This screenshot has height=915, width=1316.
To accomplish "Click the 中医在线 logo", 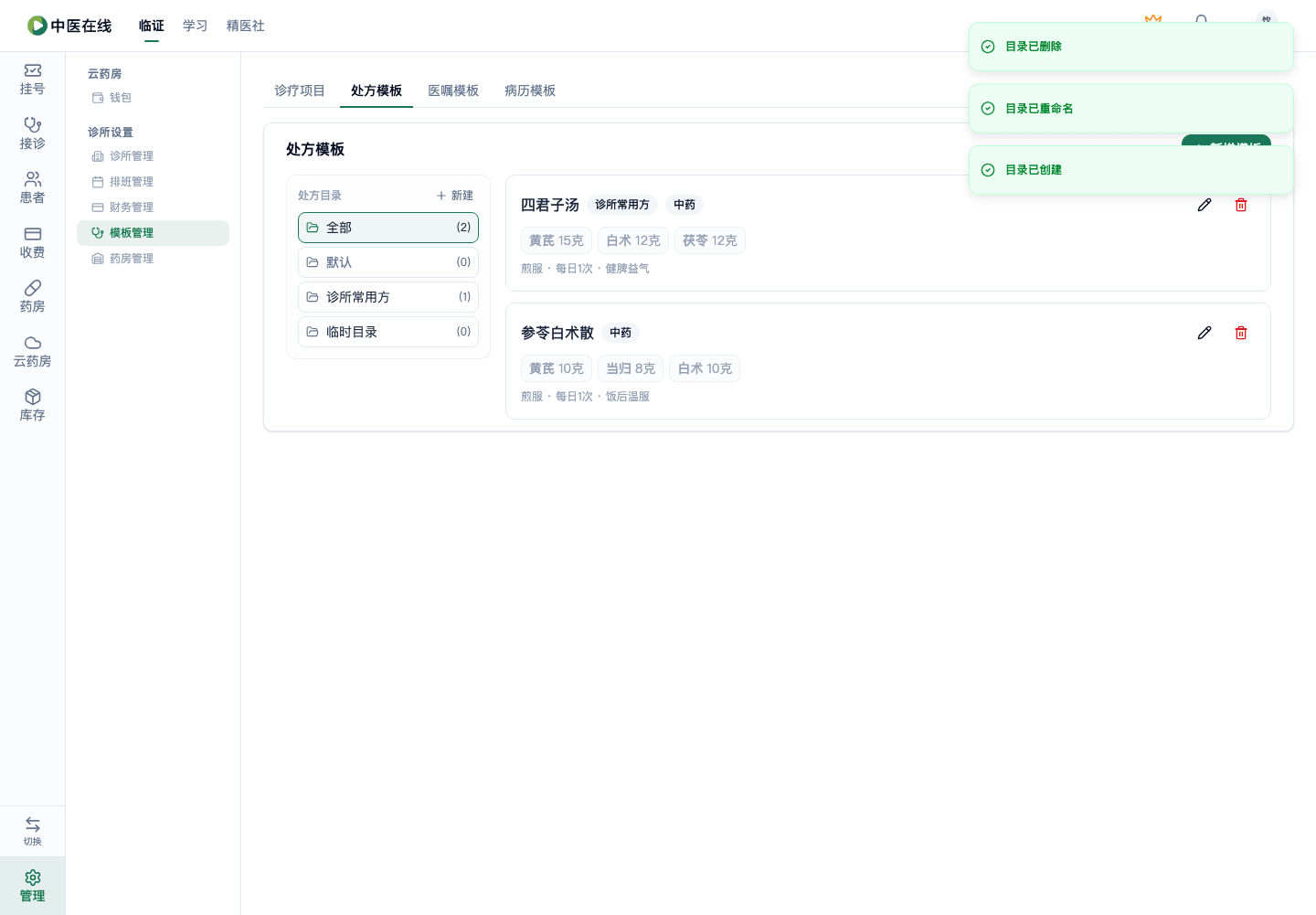I will [x=69, y=26].
